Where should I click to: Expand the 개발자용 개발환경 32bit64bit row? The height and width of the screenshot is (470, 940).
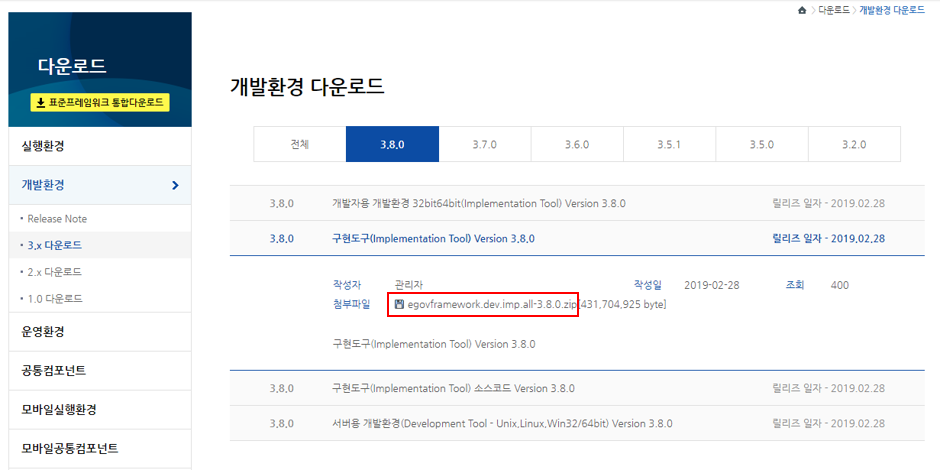[478, 203]
